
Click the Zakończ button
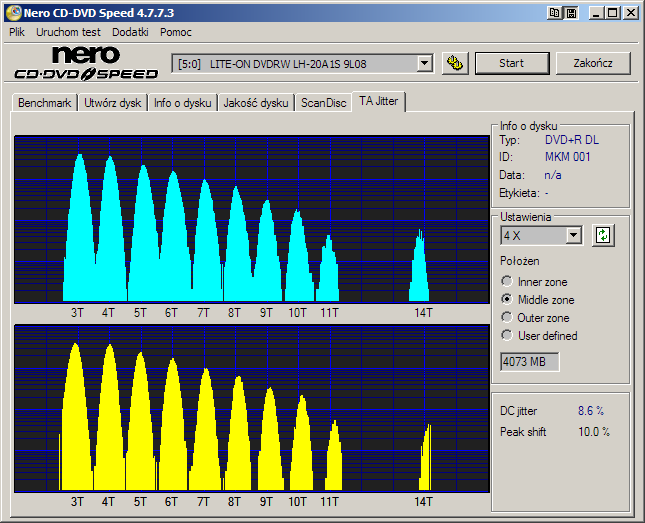[x=593, y=63]
